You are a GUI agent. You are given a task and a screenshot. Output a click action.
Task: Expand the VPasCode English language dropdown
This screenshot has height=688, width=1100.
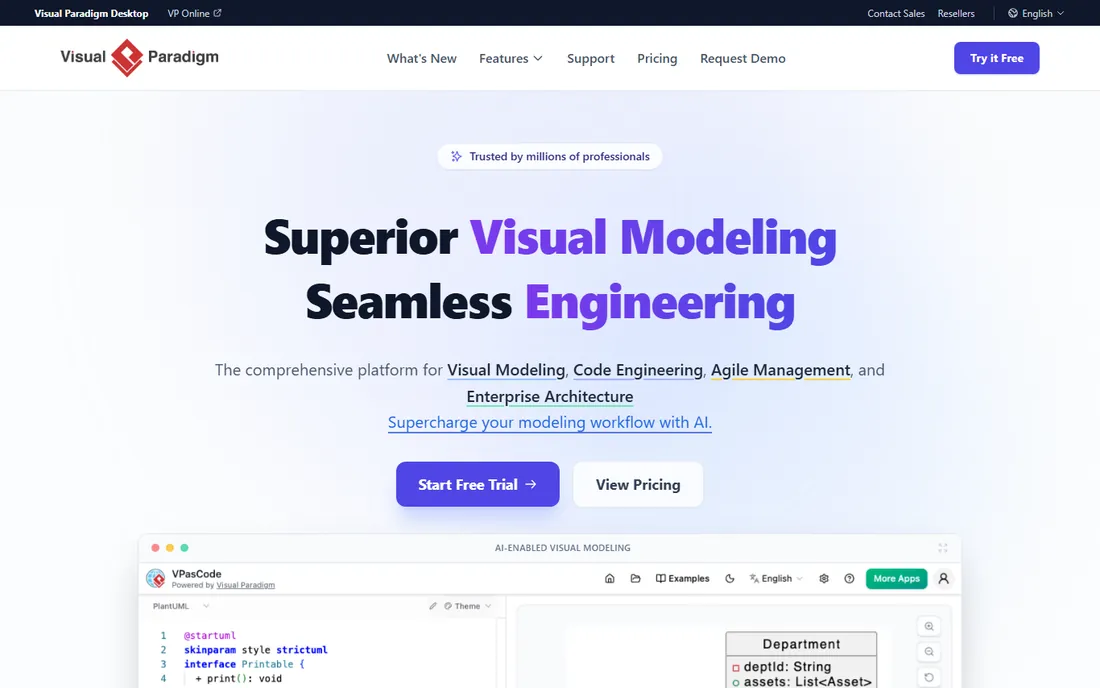coord(776,579)
